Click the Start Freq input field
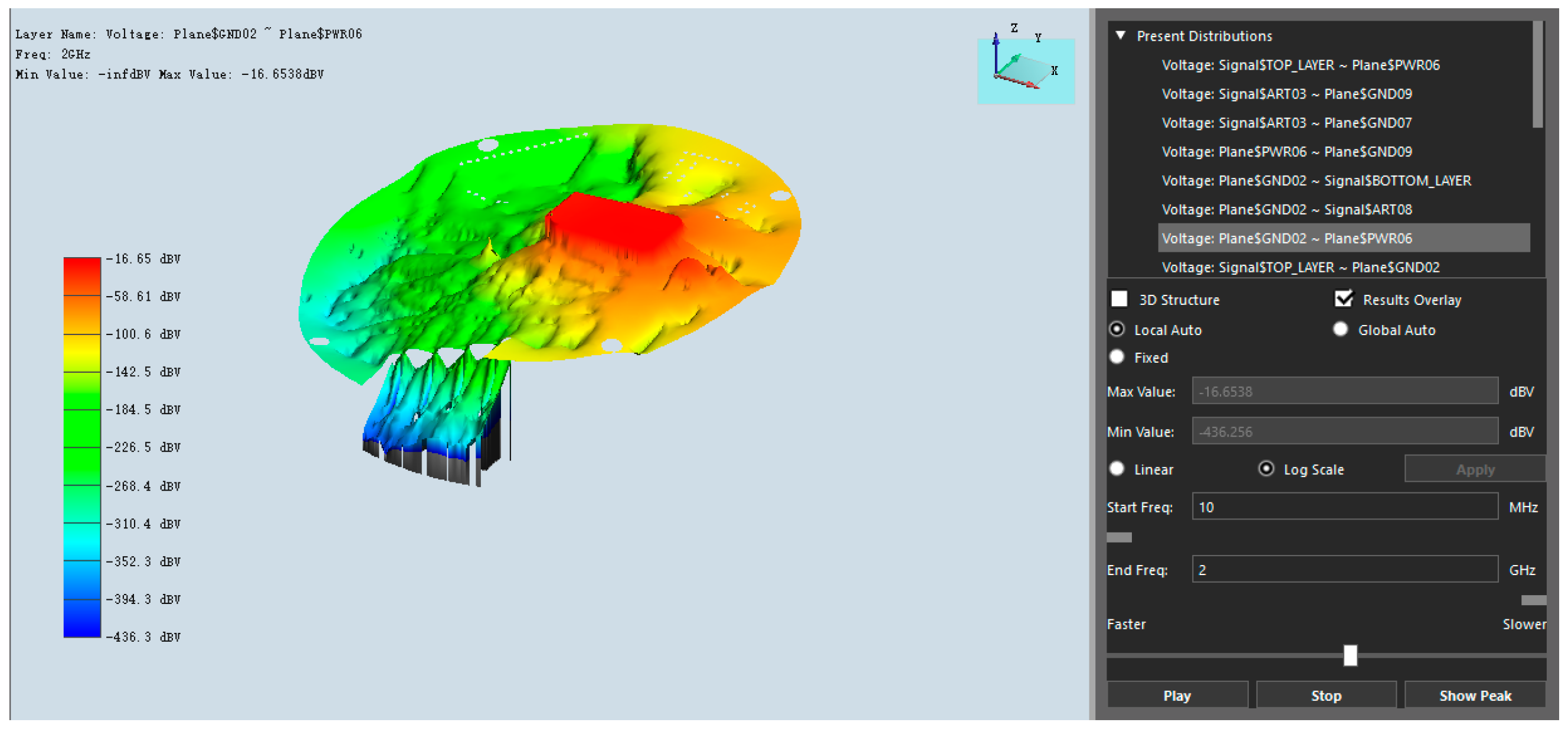1568x729 pixels. (1344, 507)
